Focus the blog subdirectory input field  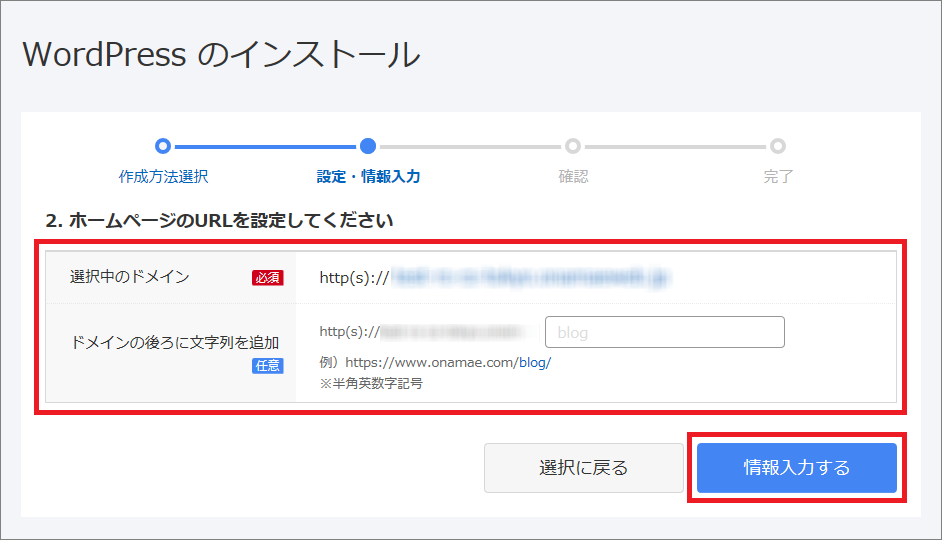pos(664,332)
